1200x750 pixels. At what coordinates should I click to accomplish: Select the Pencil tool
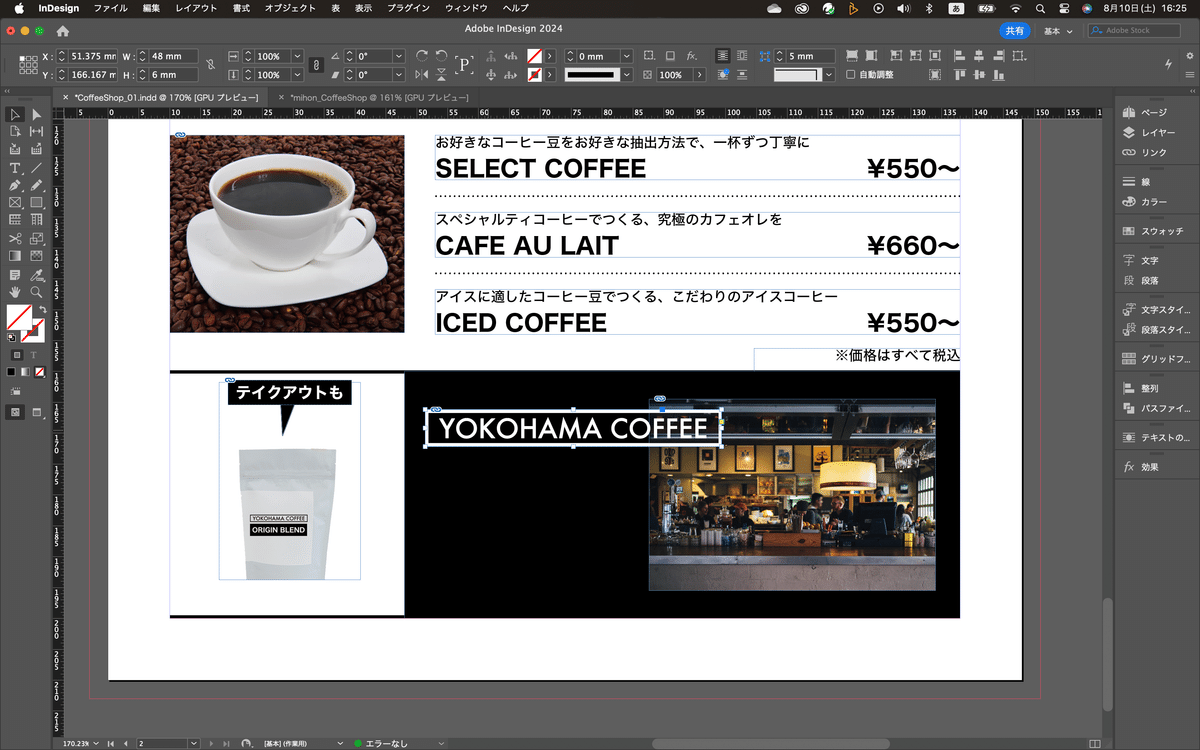pos(37,186)
